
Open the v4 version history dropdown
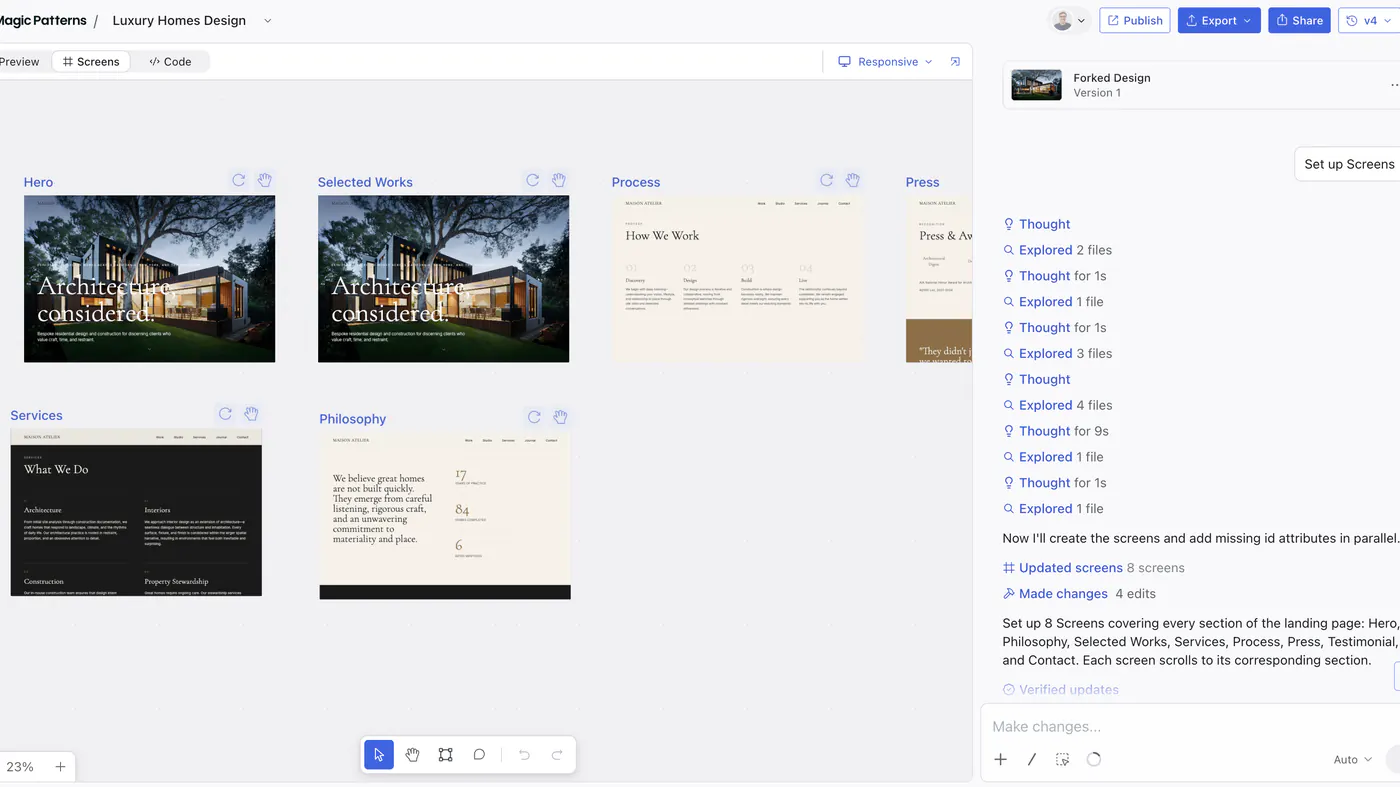pyautogui.click(x=1368, y=20)
